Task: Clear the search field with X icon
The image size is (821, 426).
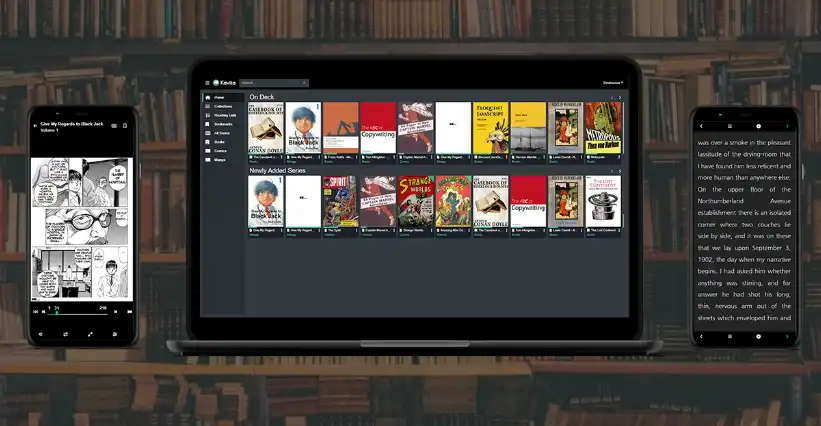Action: point(304,83)
